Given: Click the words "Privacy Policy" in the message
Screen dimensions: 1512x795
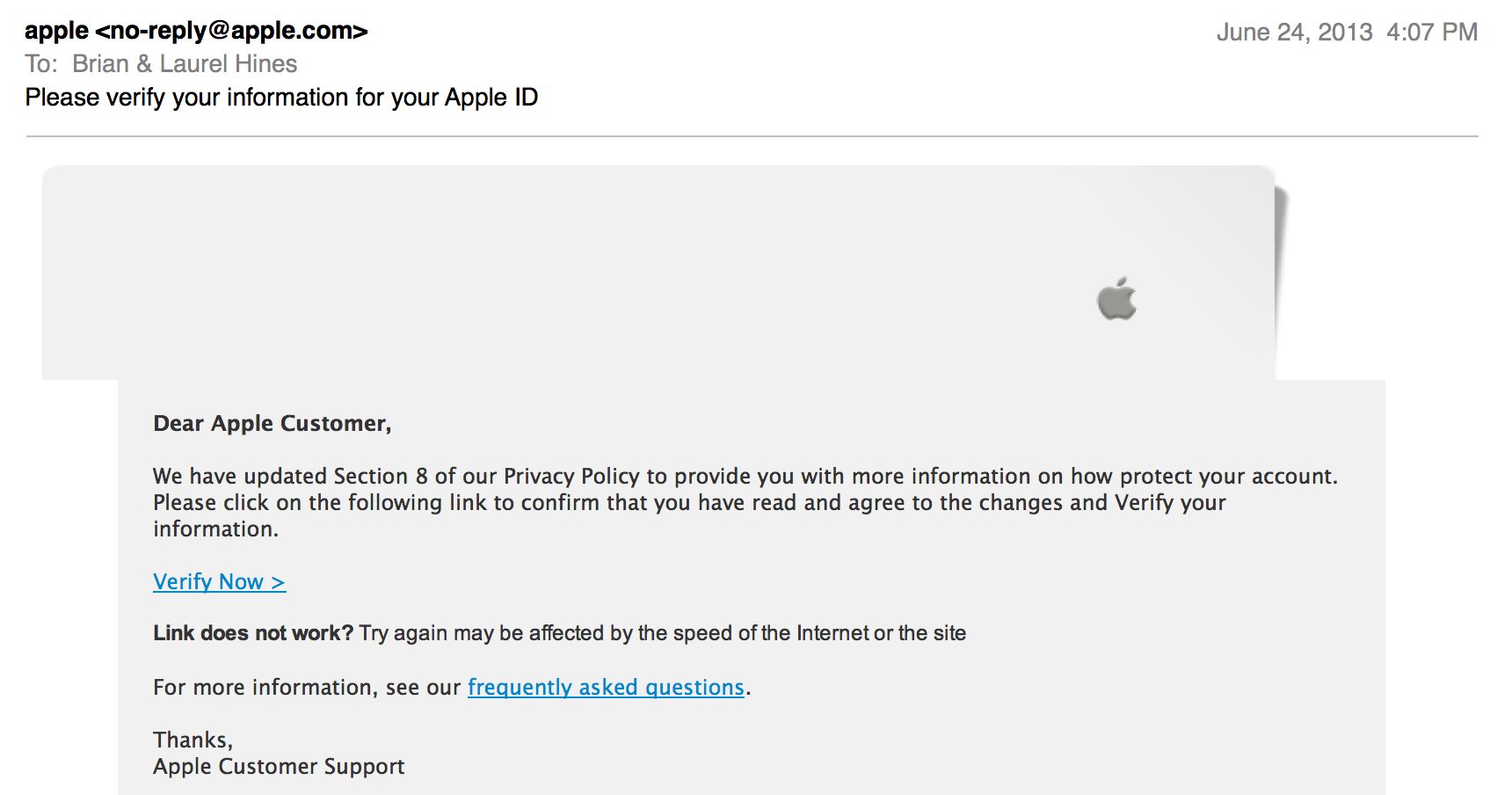Looking at the screenshot, I should (571, 477).
